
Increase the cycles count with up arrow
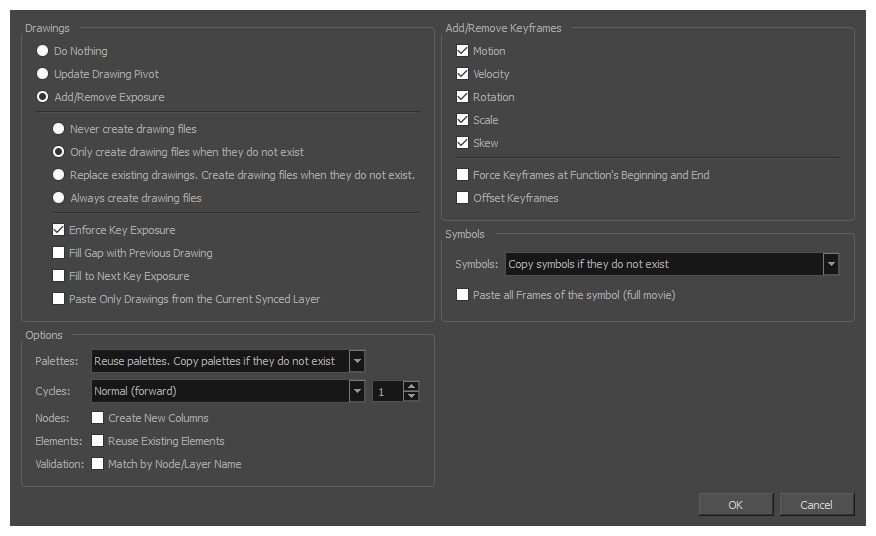[411, 386]
